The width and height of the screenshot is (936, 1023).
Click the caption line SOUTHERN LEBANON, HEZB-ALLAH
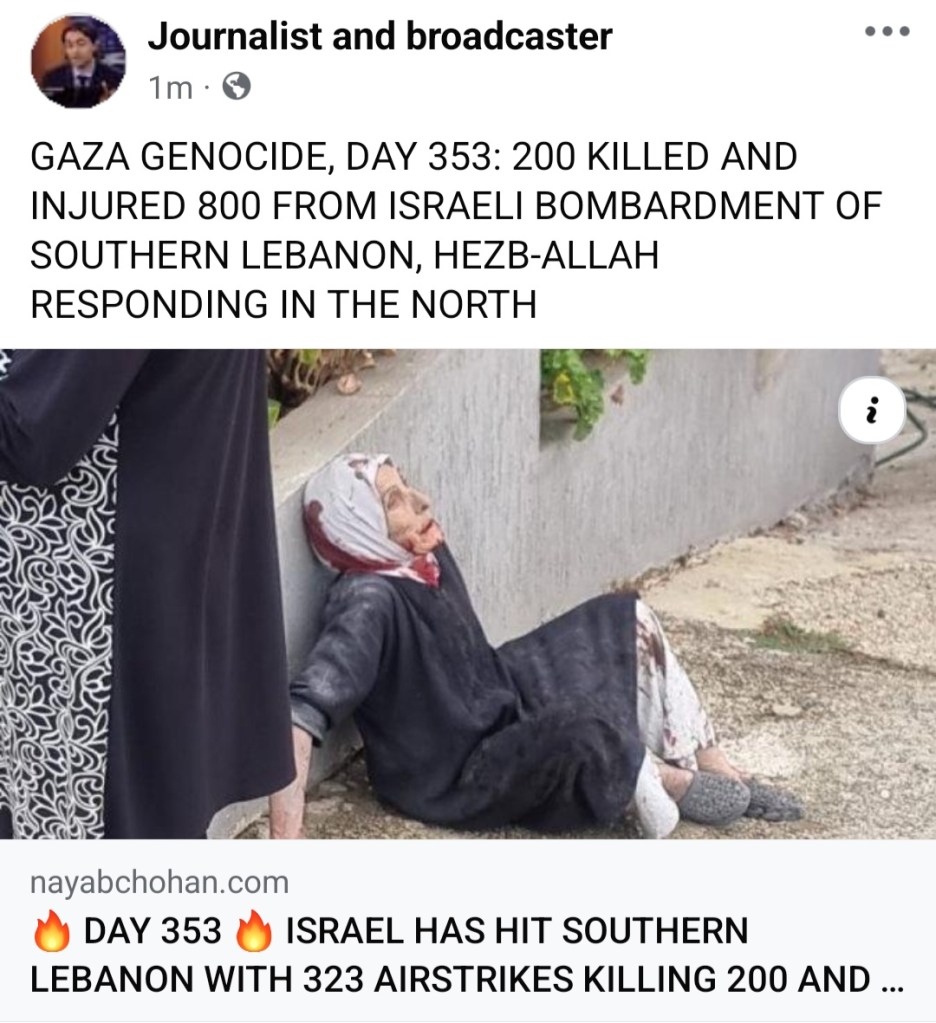pos(344,254)
